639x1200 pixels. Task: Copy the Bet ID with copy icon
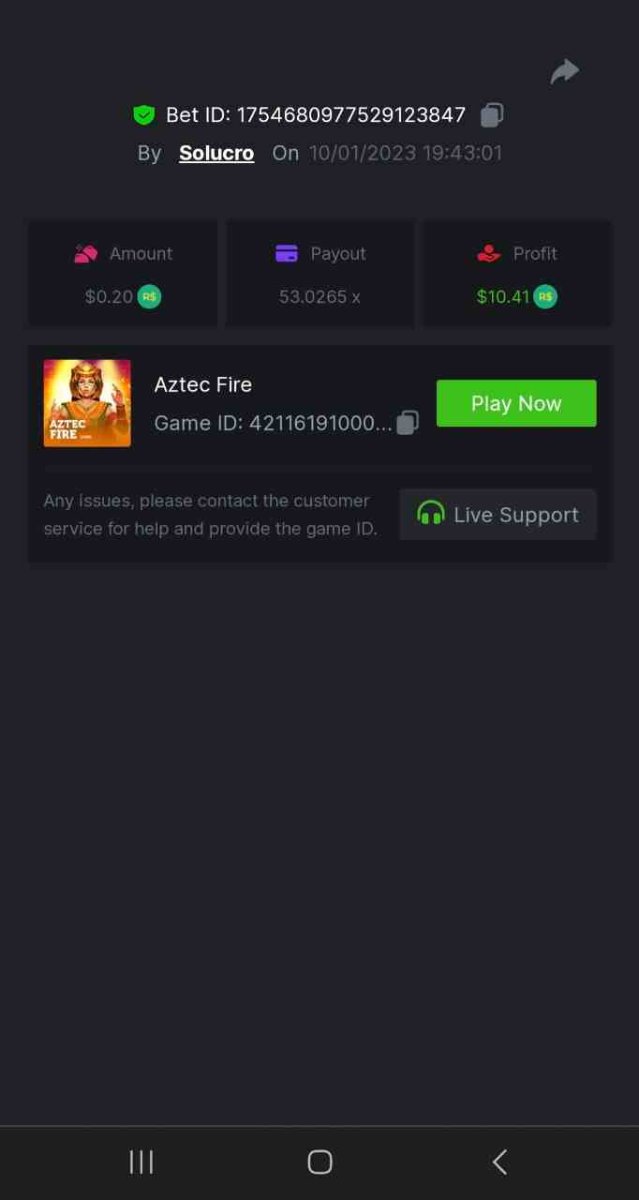point(491,115)
